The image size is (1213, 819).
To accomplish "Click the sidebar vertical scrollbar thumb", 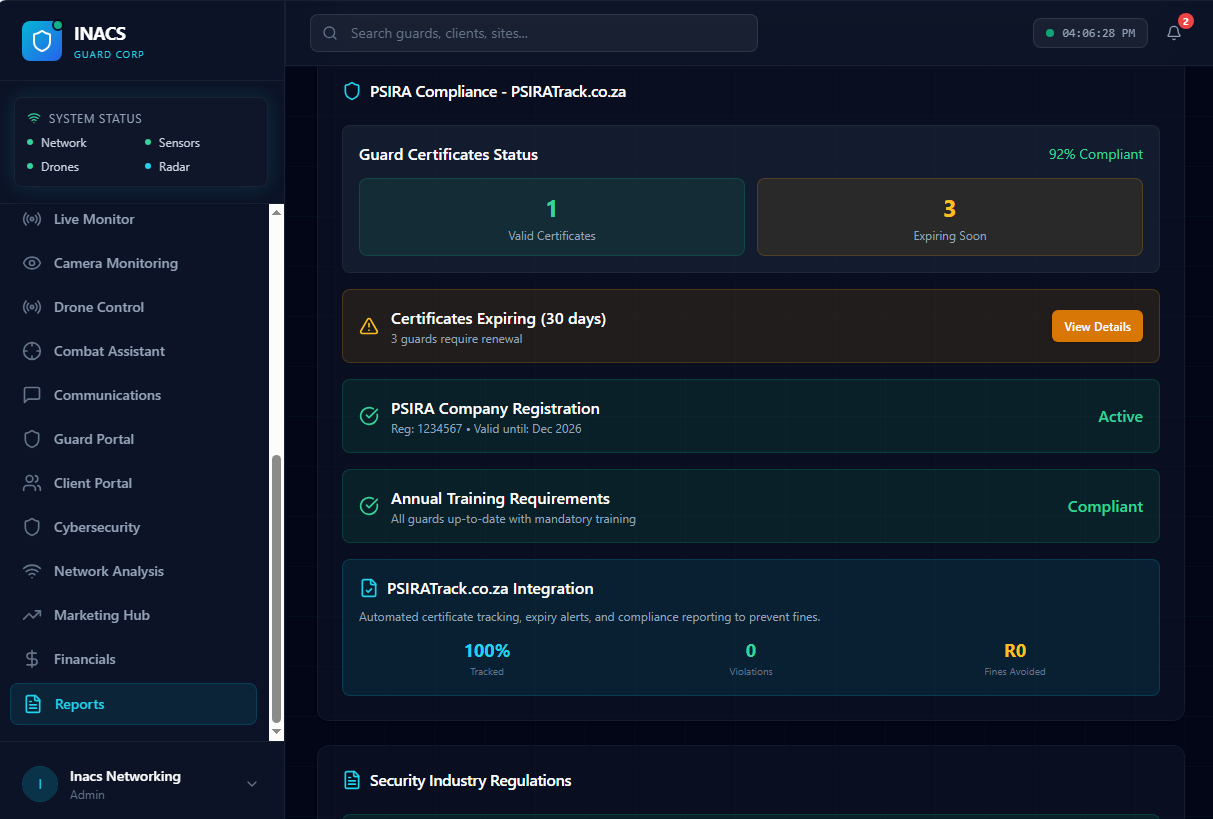I will point(277,590).
